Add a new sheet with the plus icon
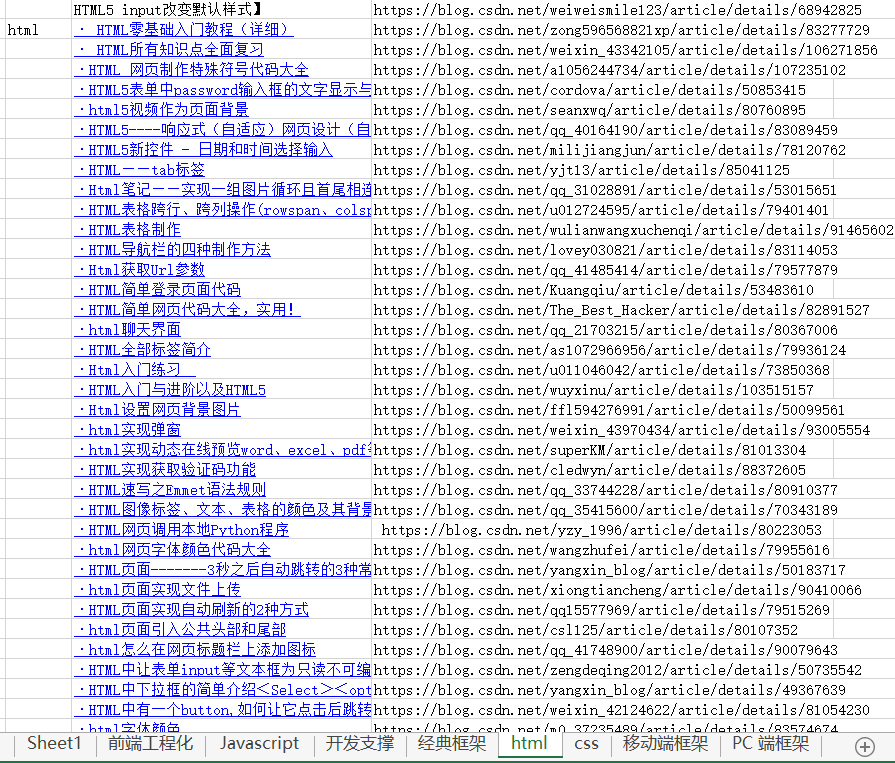The width and height of the screenshot is (895, 763). pos(865,746)
